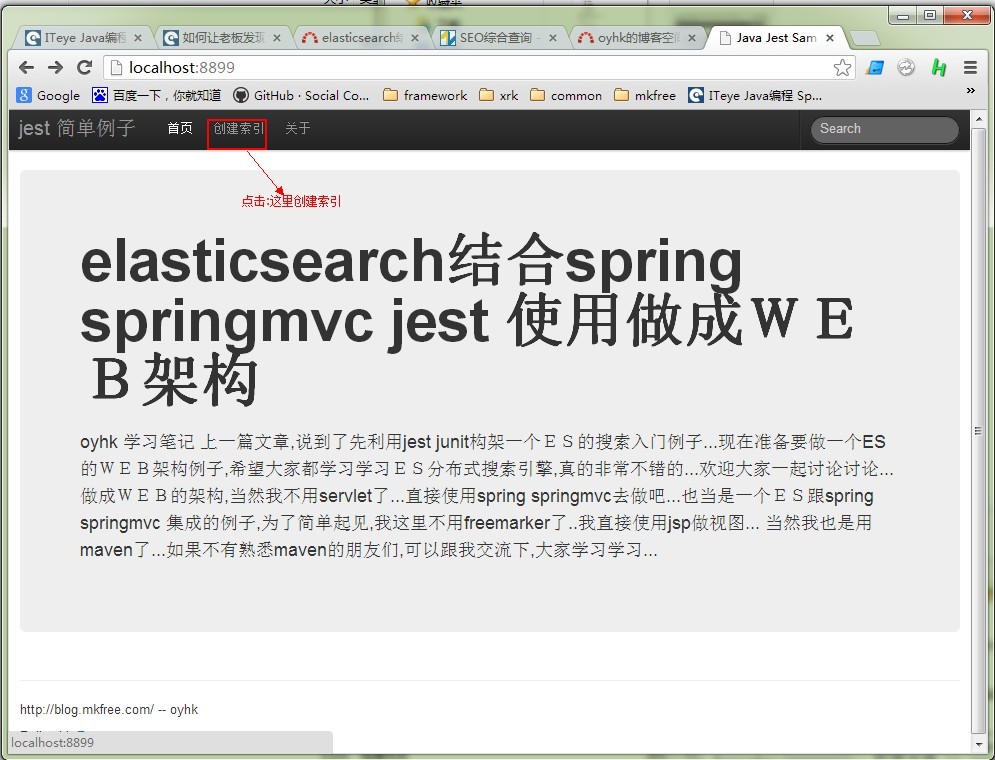This screenshot has height=760, width=995.
Task: Click the paragraph starting oyhk 学习笔记
Action: tap(487, 495)
